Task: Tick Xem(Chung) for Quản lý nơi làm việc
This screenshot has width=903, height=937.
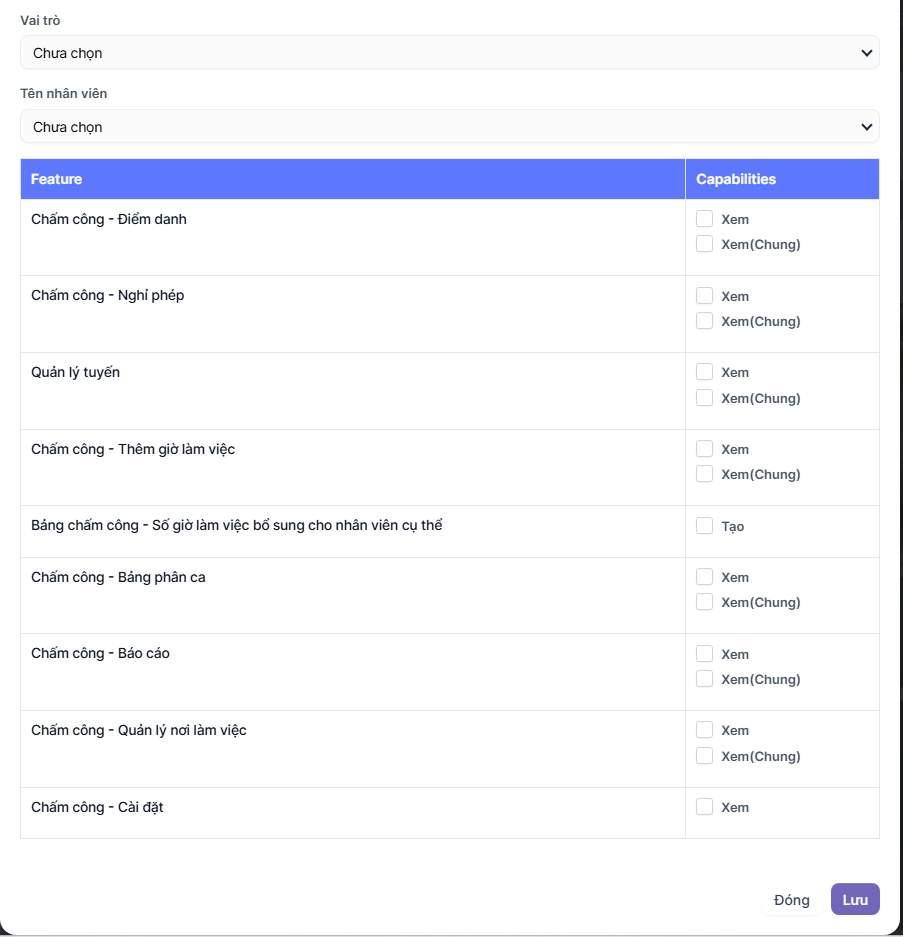Action: point(705,756)
